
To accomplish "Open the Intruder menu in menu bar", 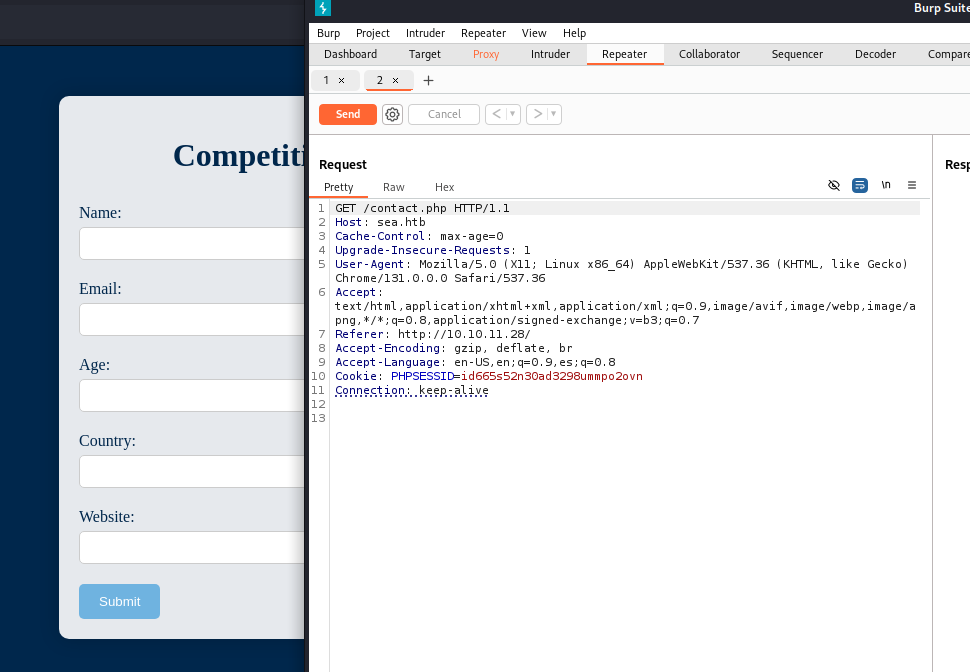I will tap(425, 33).
